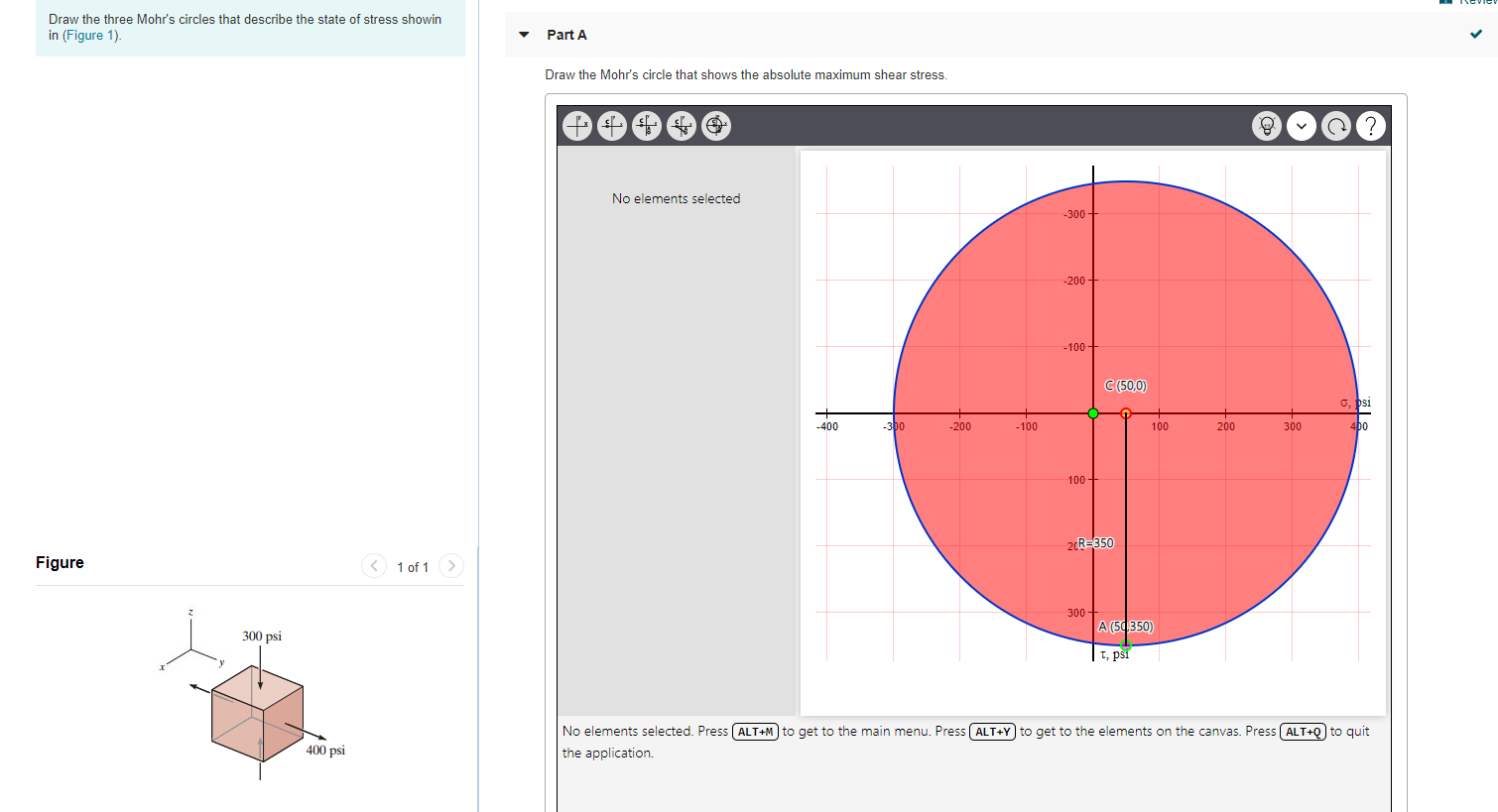
Task: Click the ALT+M shortcut key label
Action: tap(755, 732)
